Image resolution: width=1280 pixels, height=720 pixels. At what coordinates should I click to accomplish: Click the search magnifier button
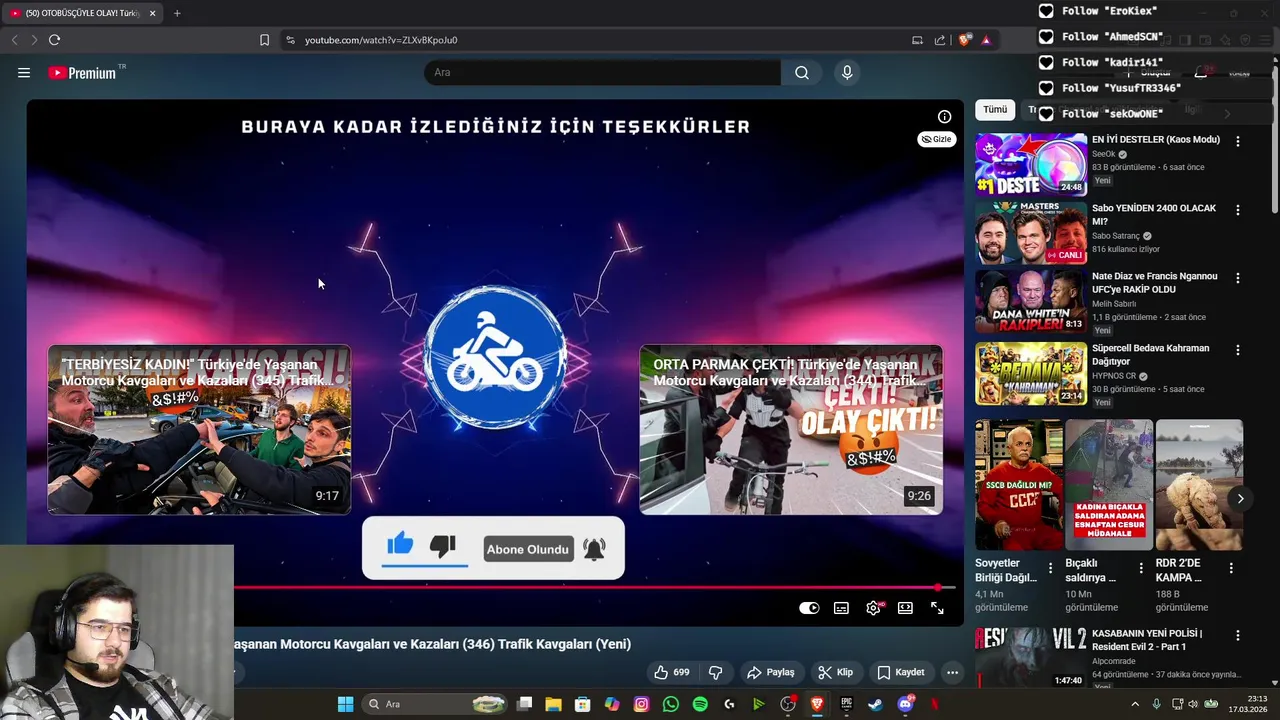click(802, 73)
